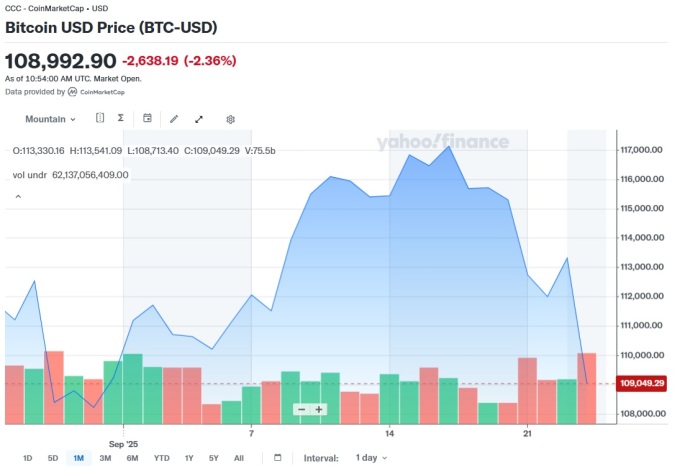Click the (-2.36%) percent change

[x=210, y=61]
